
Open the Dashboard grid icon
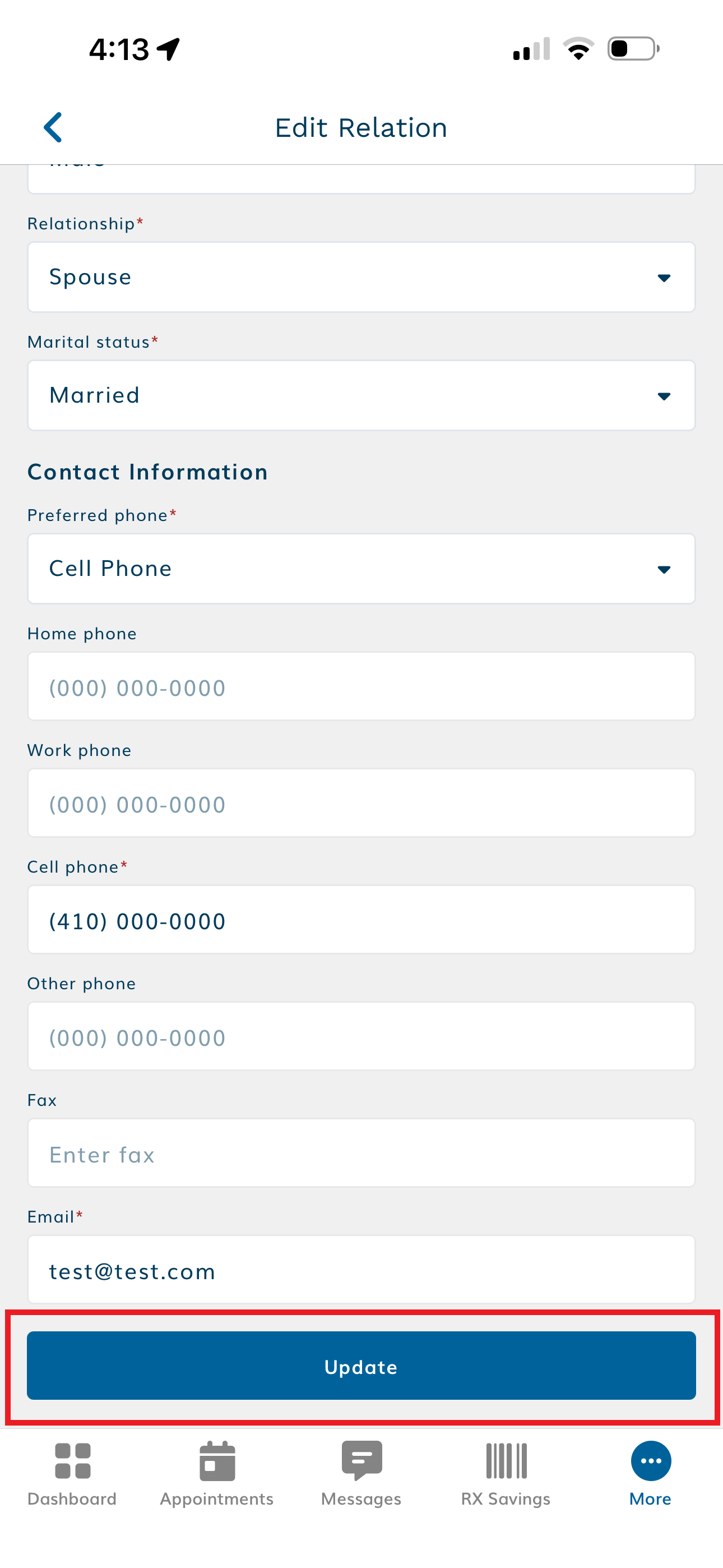(72, 1461)
